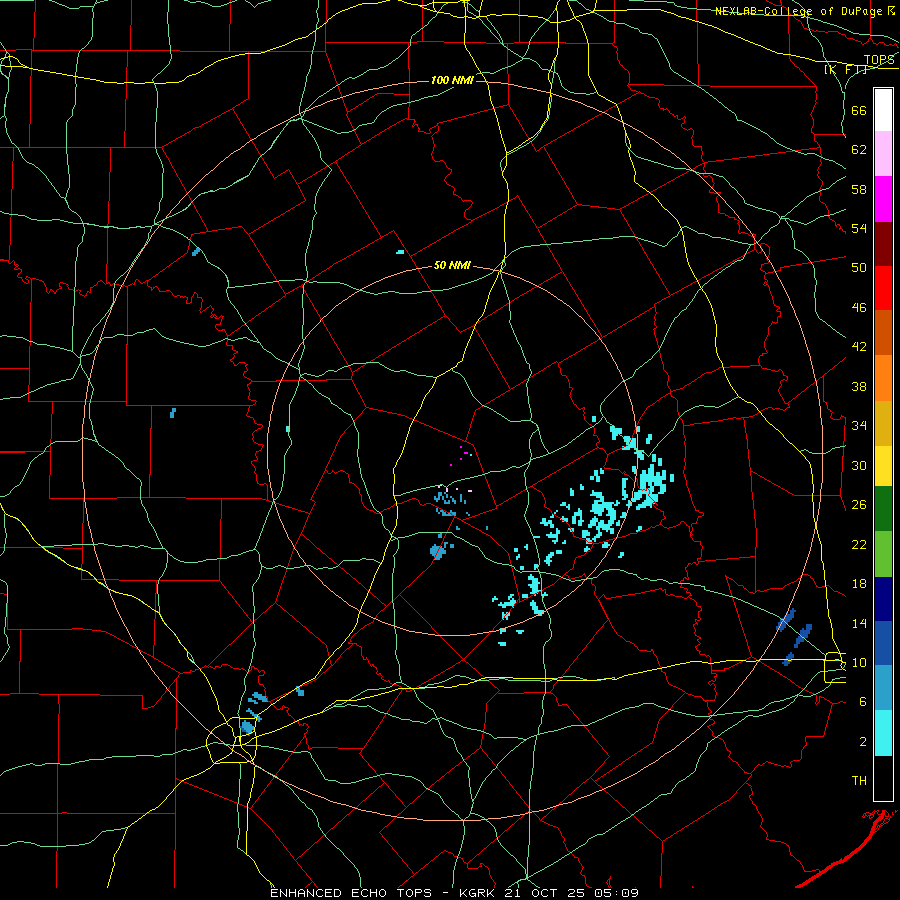
Task: Click the dark green legend swatch
Action: [x=883, y=509]
